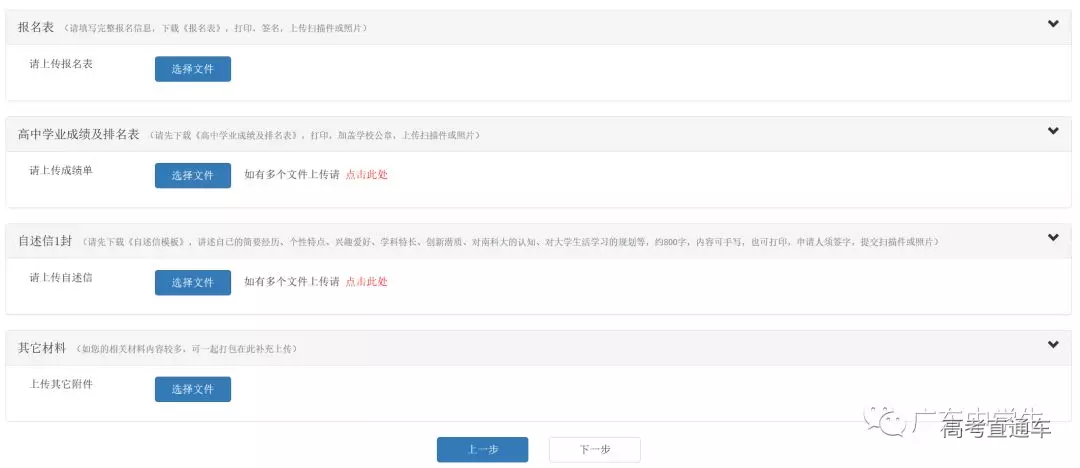This screenshot has width=1080, height=468.
Task: Click the 高考直通车 watermark text
Action: [x=980, y=426]
